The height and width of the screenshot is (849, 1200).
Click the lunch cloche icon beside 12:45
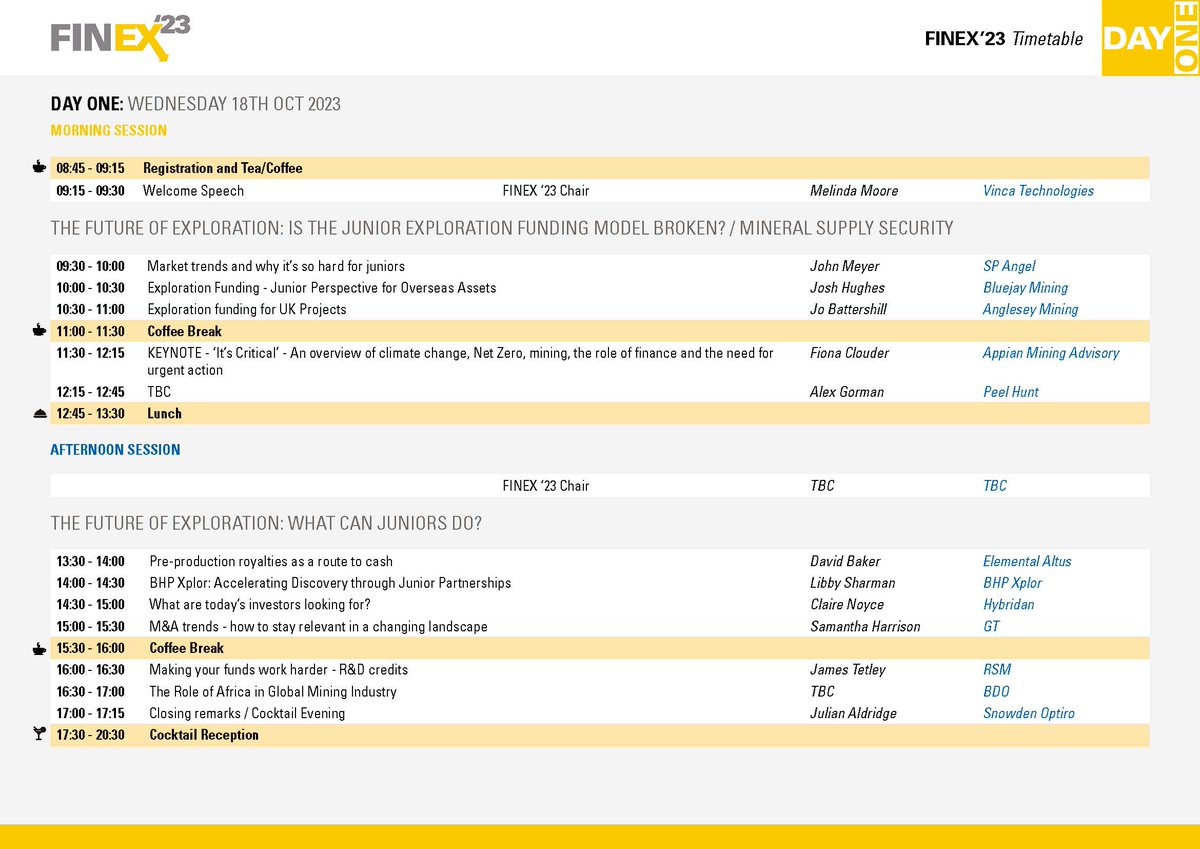(x=38, y=413)
